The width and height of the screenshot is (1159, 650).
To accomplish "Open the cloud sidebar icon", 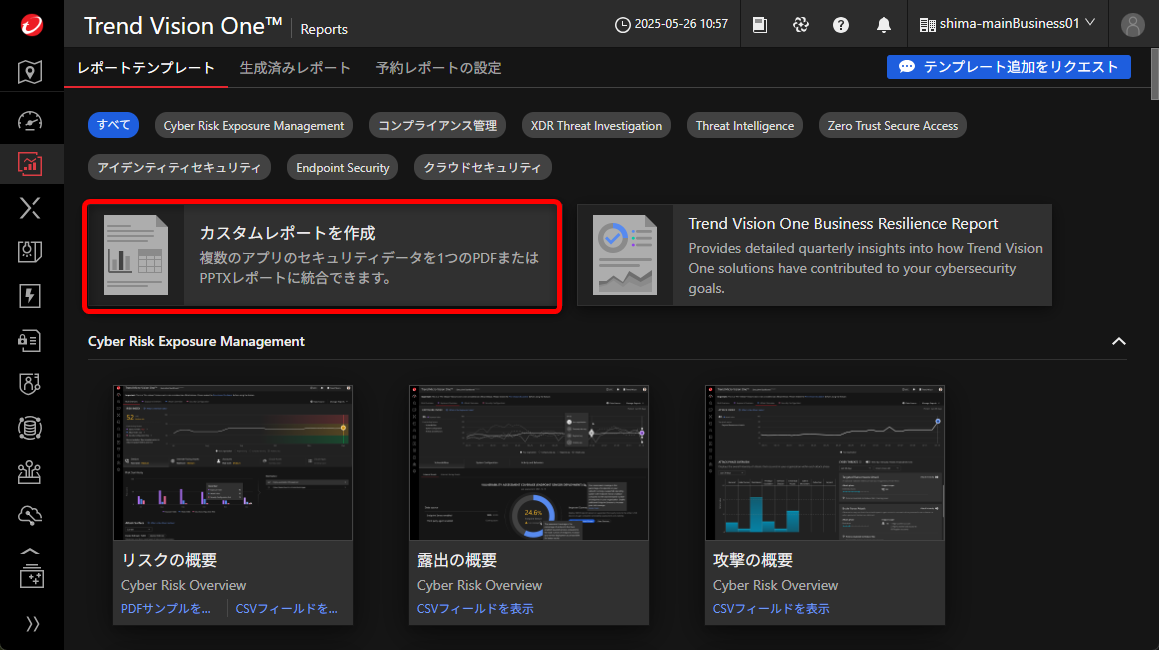I will [x=30, y=515].
